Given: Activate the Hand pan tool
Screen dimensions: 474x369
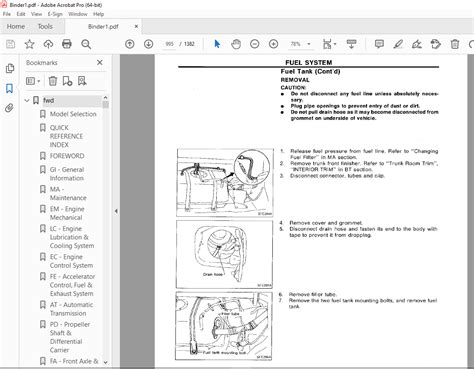Looking at the screenshot, I should point(236,44).
